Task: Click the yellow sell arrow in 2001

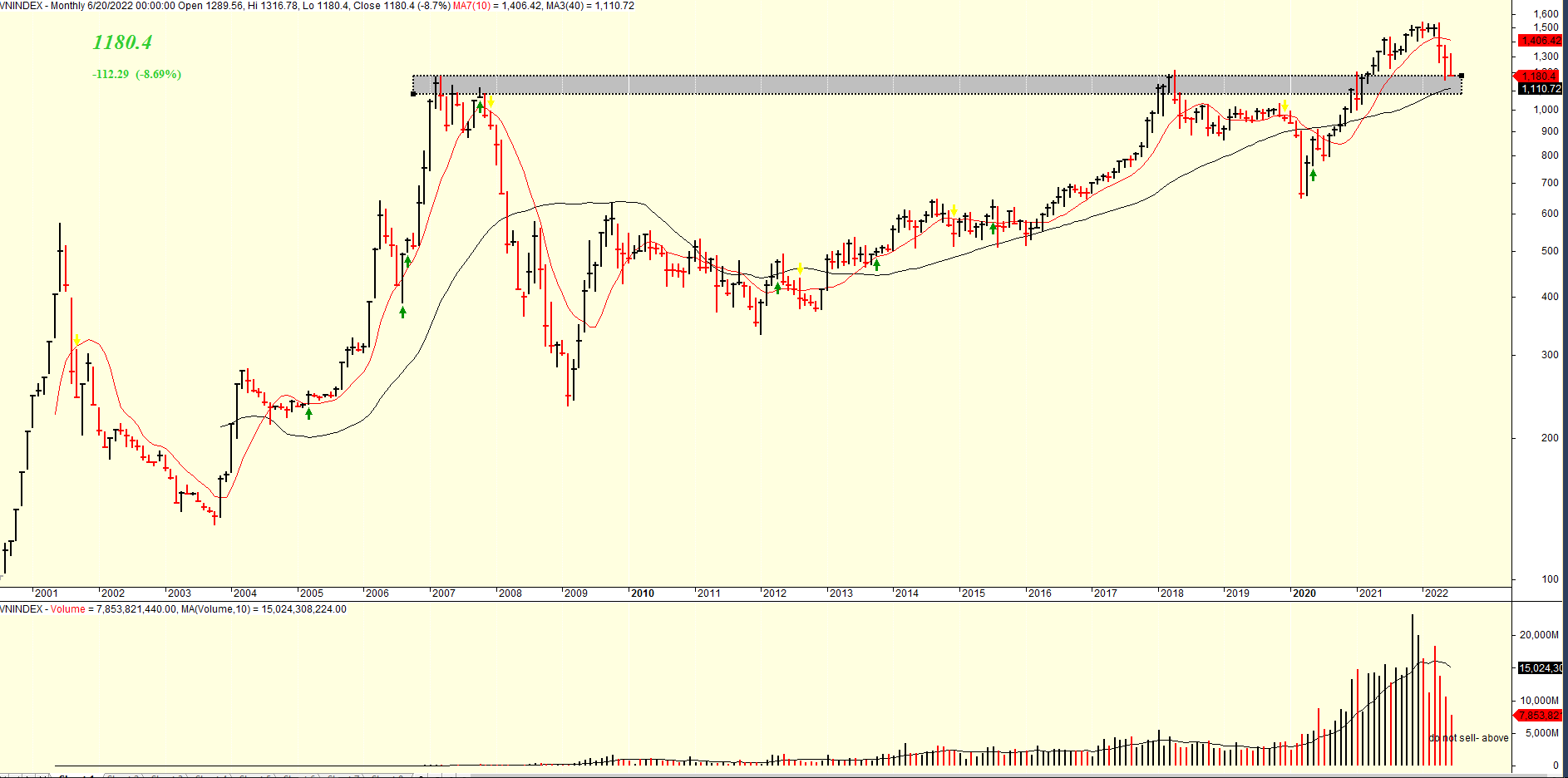Action: (x=76, y=340)
